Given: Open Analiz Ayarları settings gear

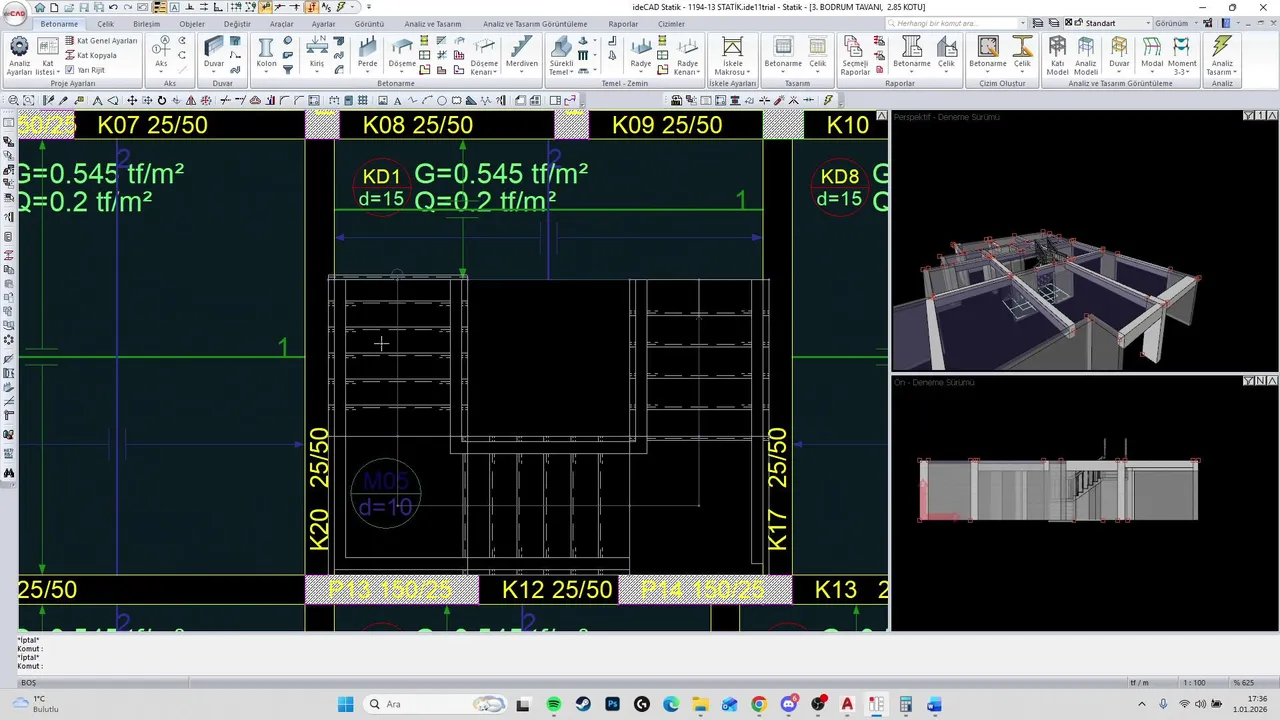Looking at the screenshot, I should pos(19,55).
